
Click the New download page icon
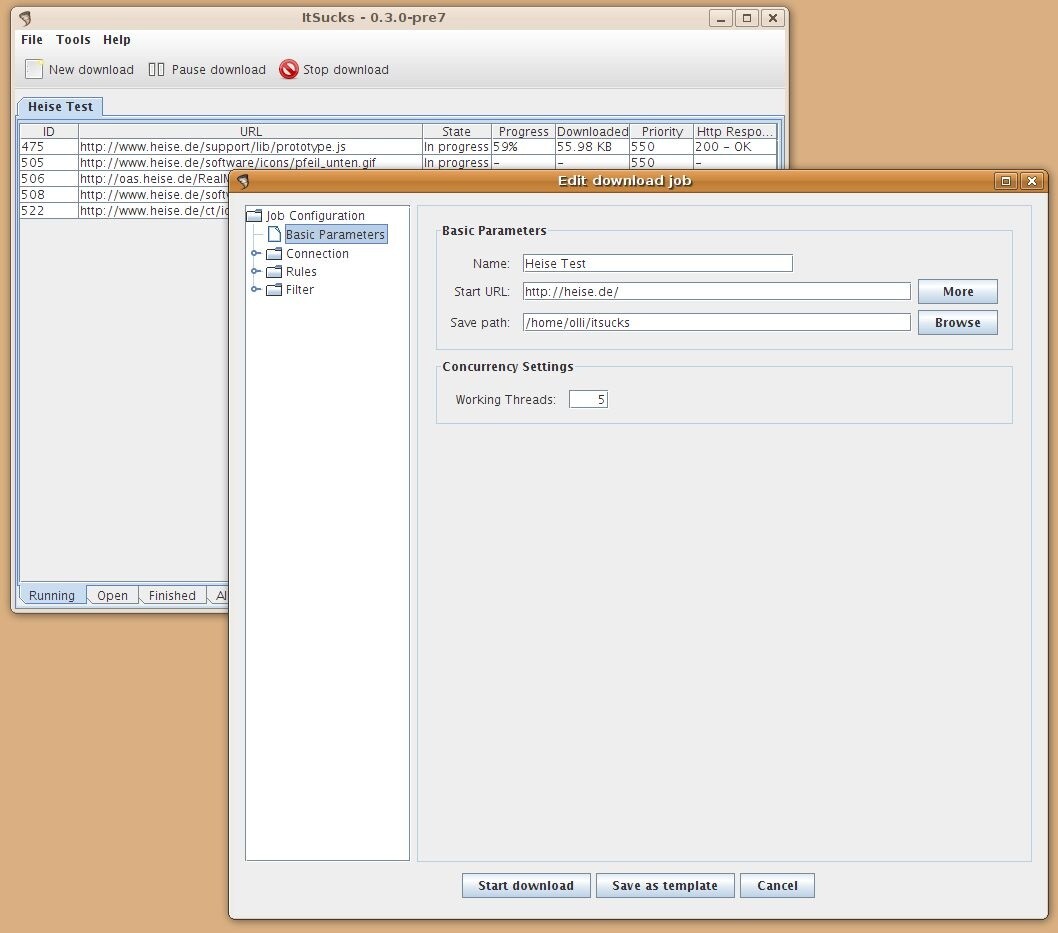(x=35, y=69)
